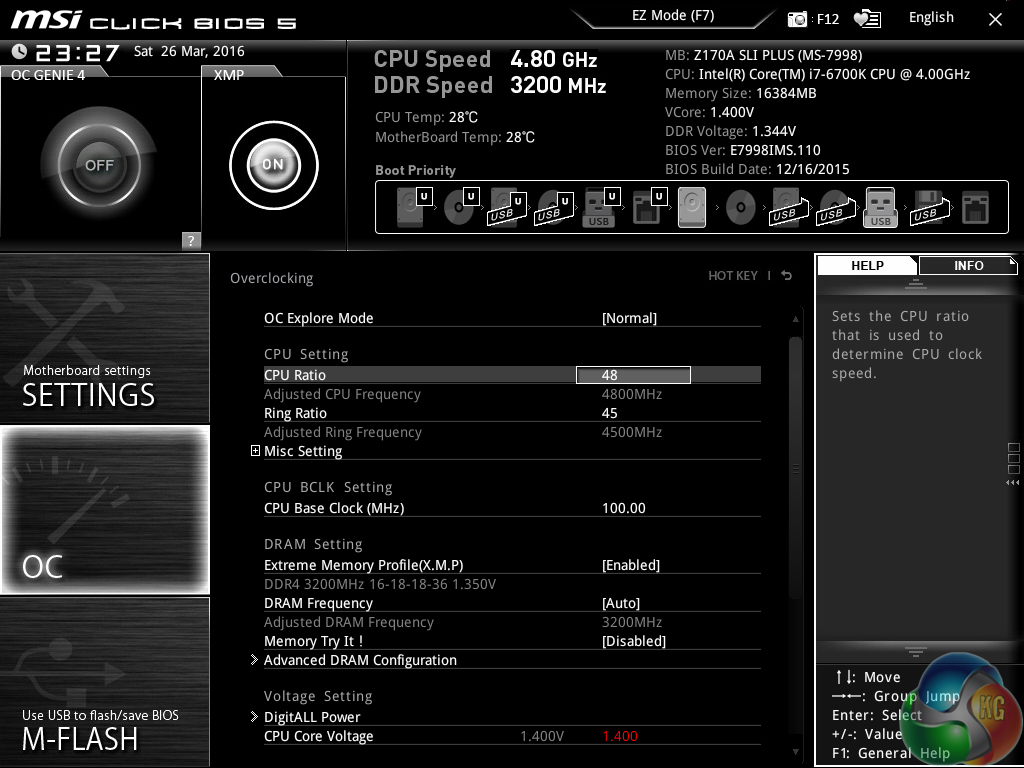Select the CPU Base Clock (MHz) label
1024x768 pixels.
(x=334, y=508)
